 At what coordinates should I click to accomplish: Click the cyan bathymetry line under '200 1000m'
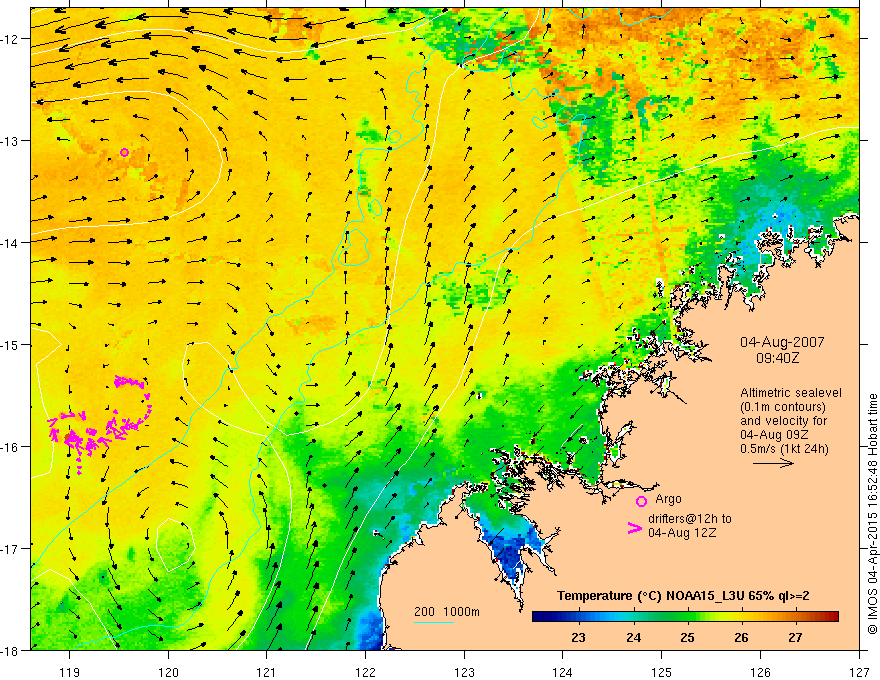[434, 622]
